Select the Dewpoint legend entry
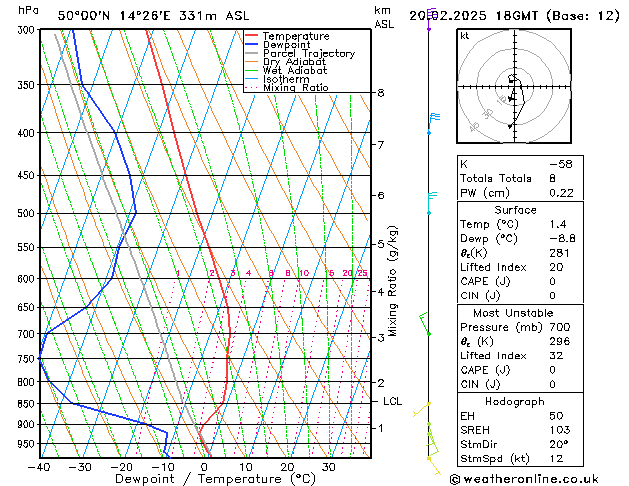The height and width of the screenshot is (486, 629). 287,45
